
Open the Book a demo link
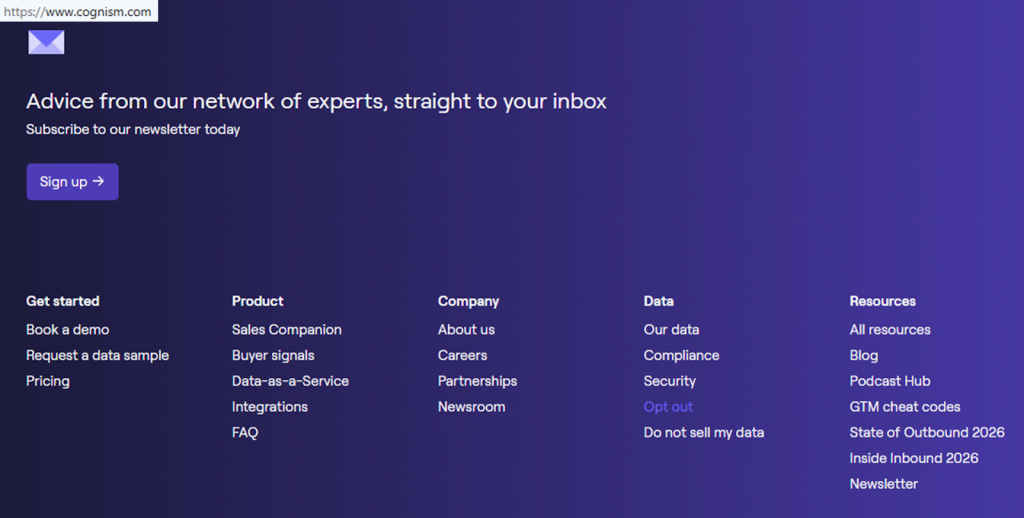point(68,330)
